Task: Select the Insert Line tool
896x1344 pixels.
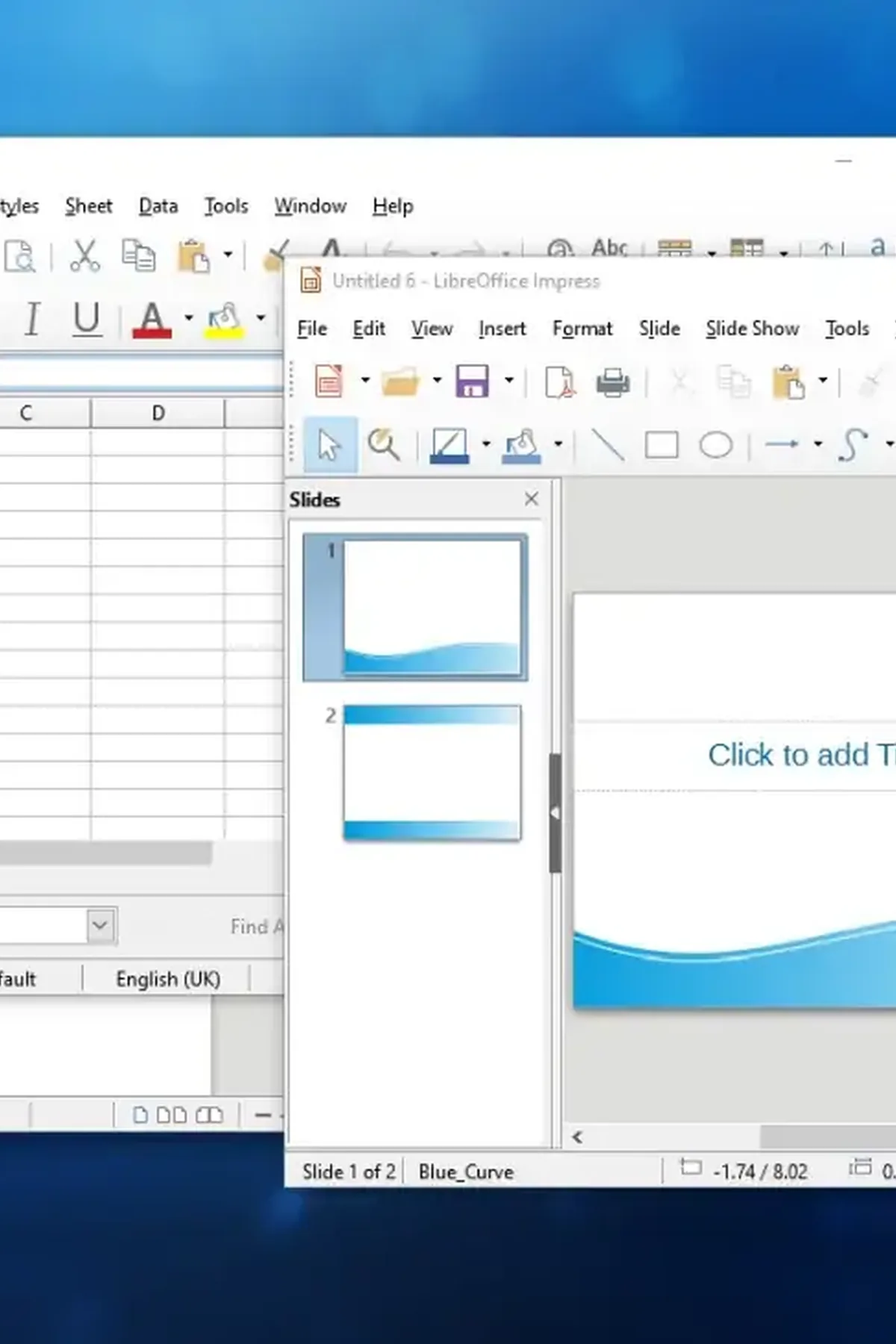Action: click(608, 445)
